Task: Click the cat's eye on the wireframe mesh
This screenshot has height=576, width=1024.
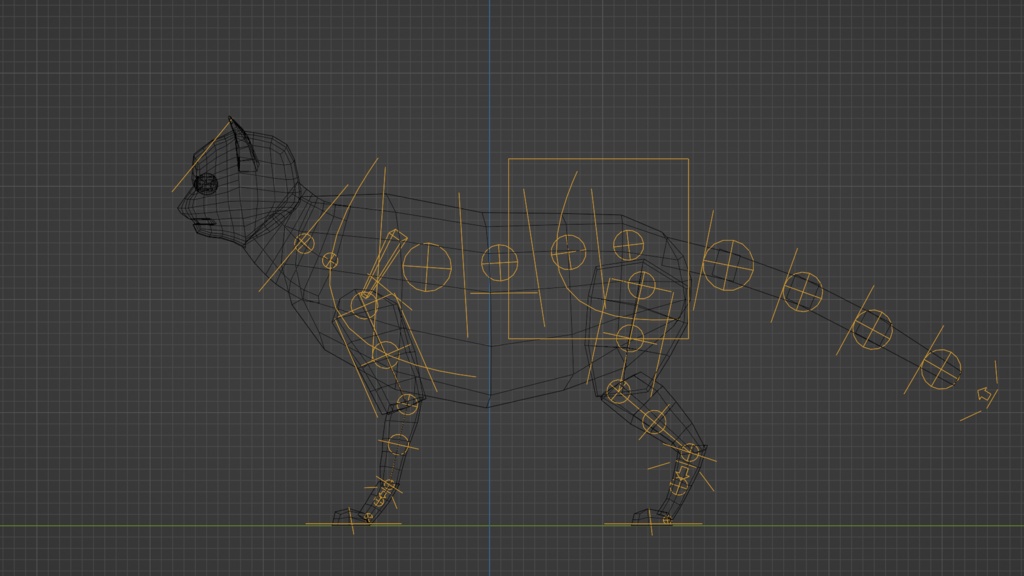Action: 207,182
